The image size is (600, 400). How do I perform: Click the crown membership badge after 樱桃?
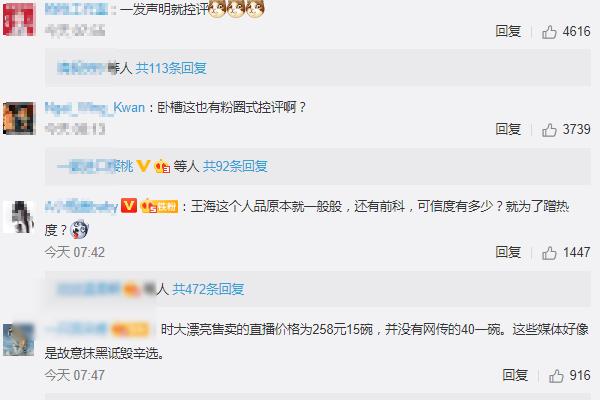tap(162, 166)
